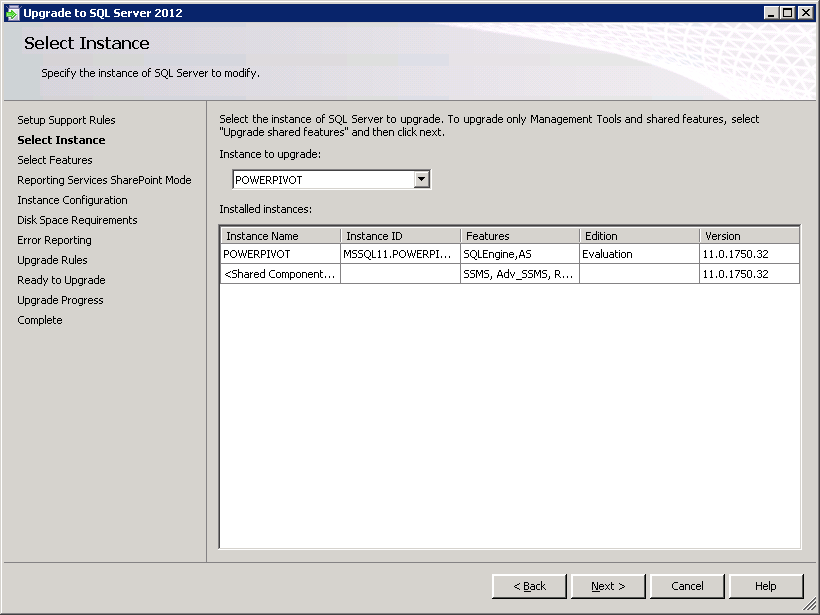Cancel the upgrade wizard
The image size is (820, 615).
click(687, 586)
